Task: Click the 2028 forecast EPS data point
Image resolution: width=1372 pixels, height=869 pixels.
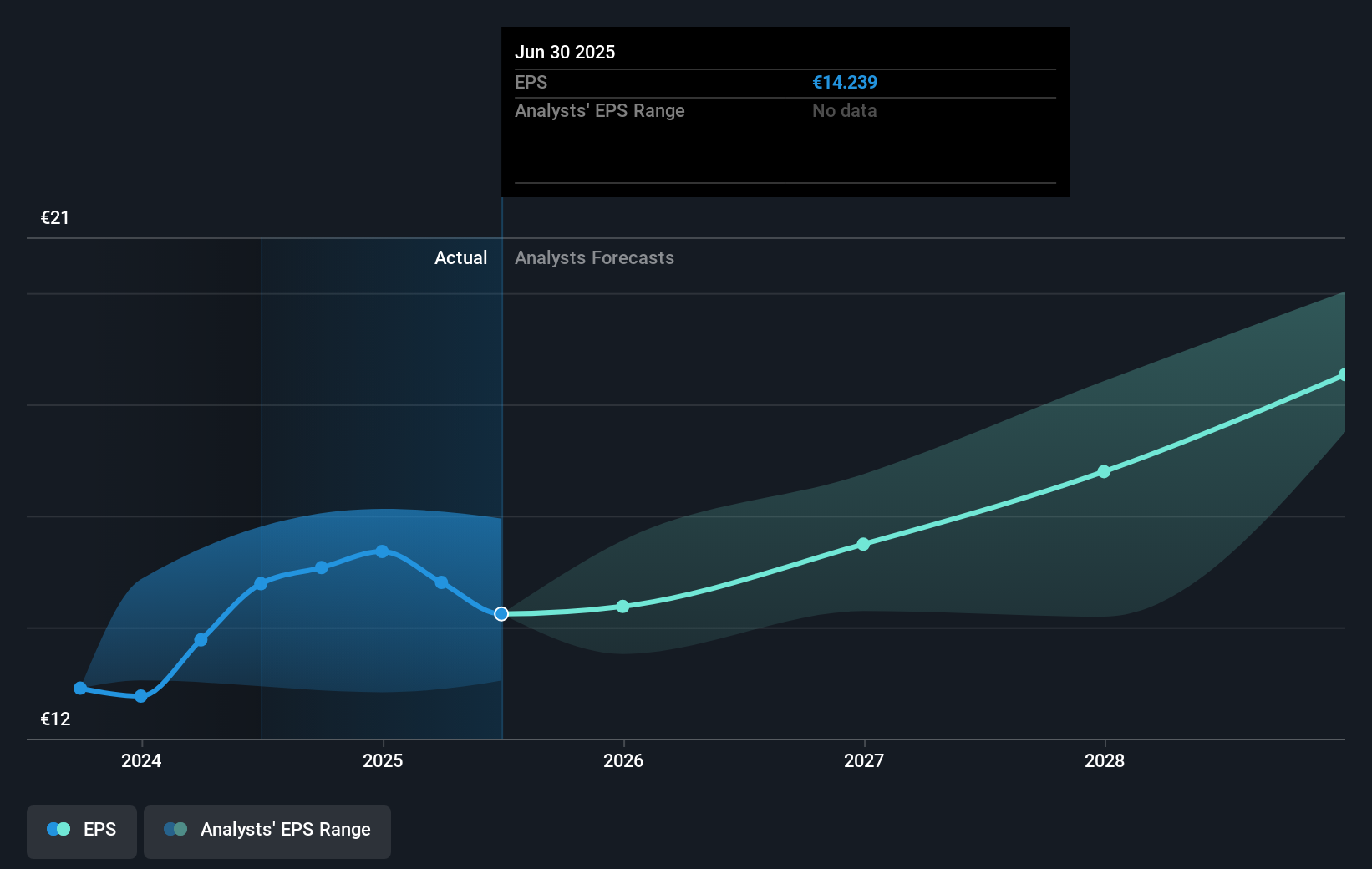Action: click(x=1104, y=472)
